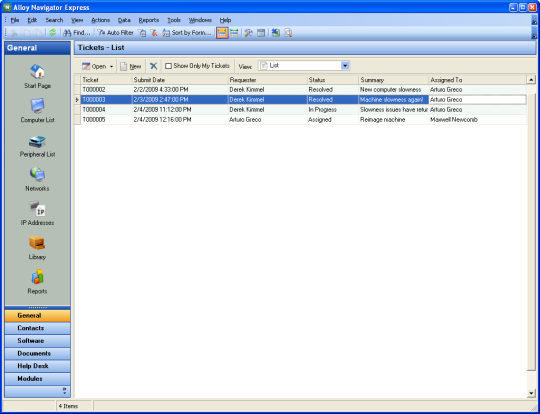Click the 'In Progress' status cell
Image resolution: width=540 pixels, height=414 pixels.
[333, 110]
